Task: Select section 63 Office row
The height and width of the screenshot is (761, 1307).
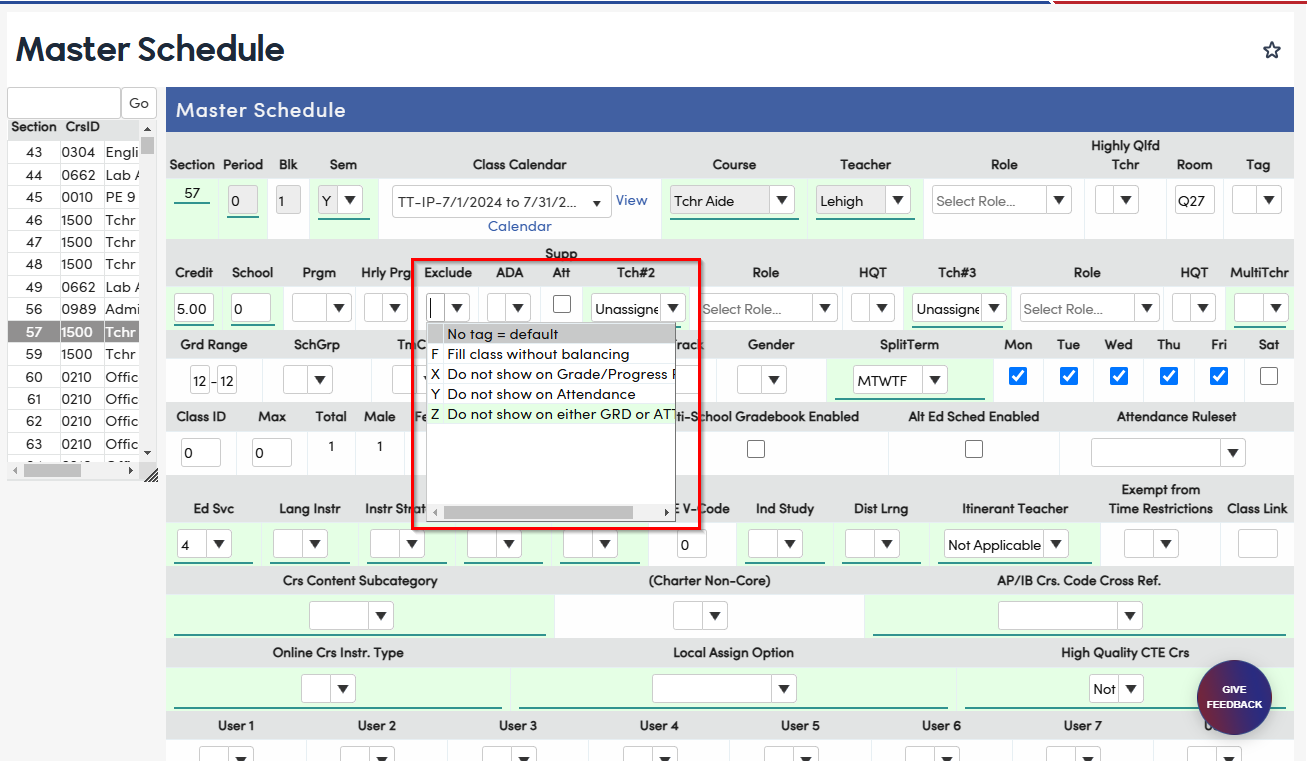Action: click(x=74, y=444)
